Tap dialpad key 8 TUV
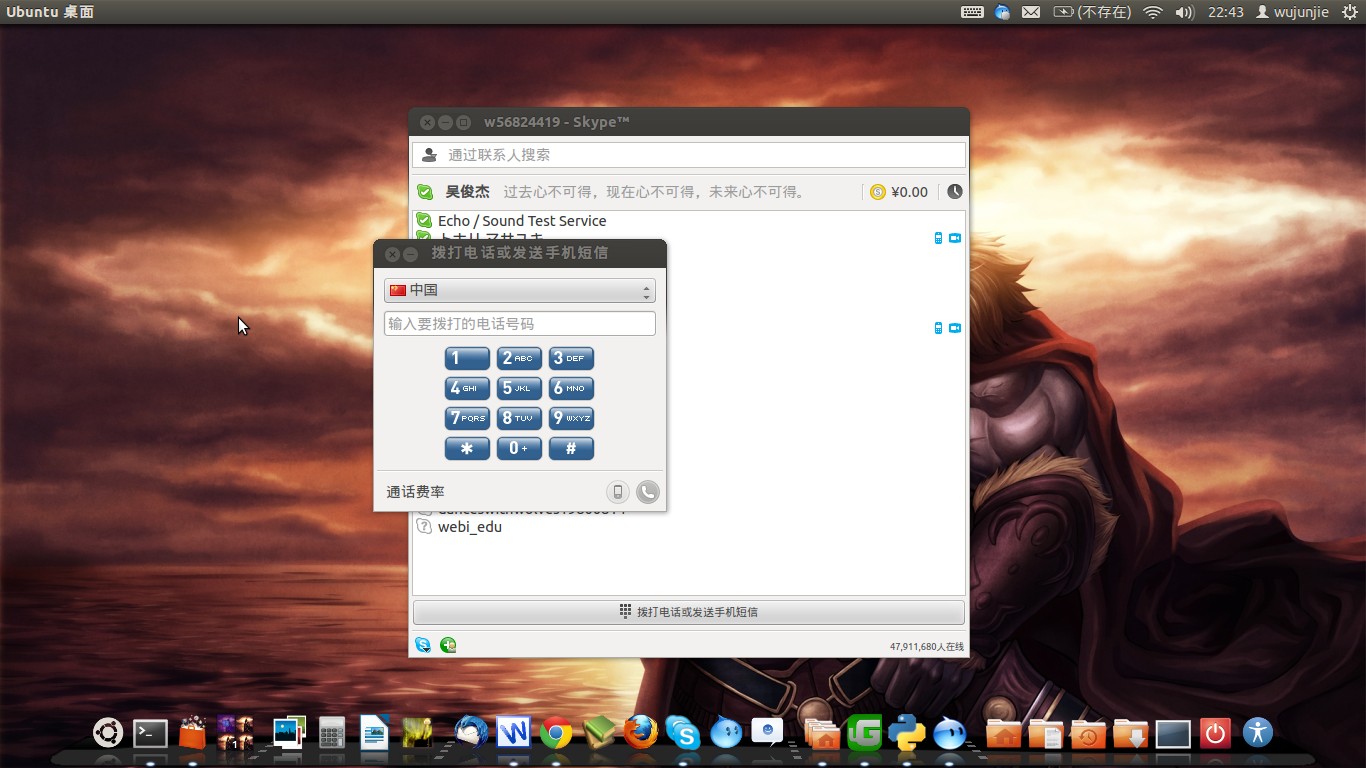 (x=519, y=418)
